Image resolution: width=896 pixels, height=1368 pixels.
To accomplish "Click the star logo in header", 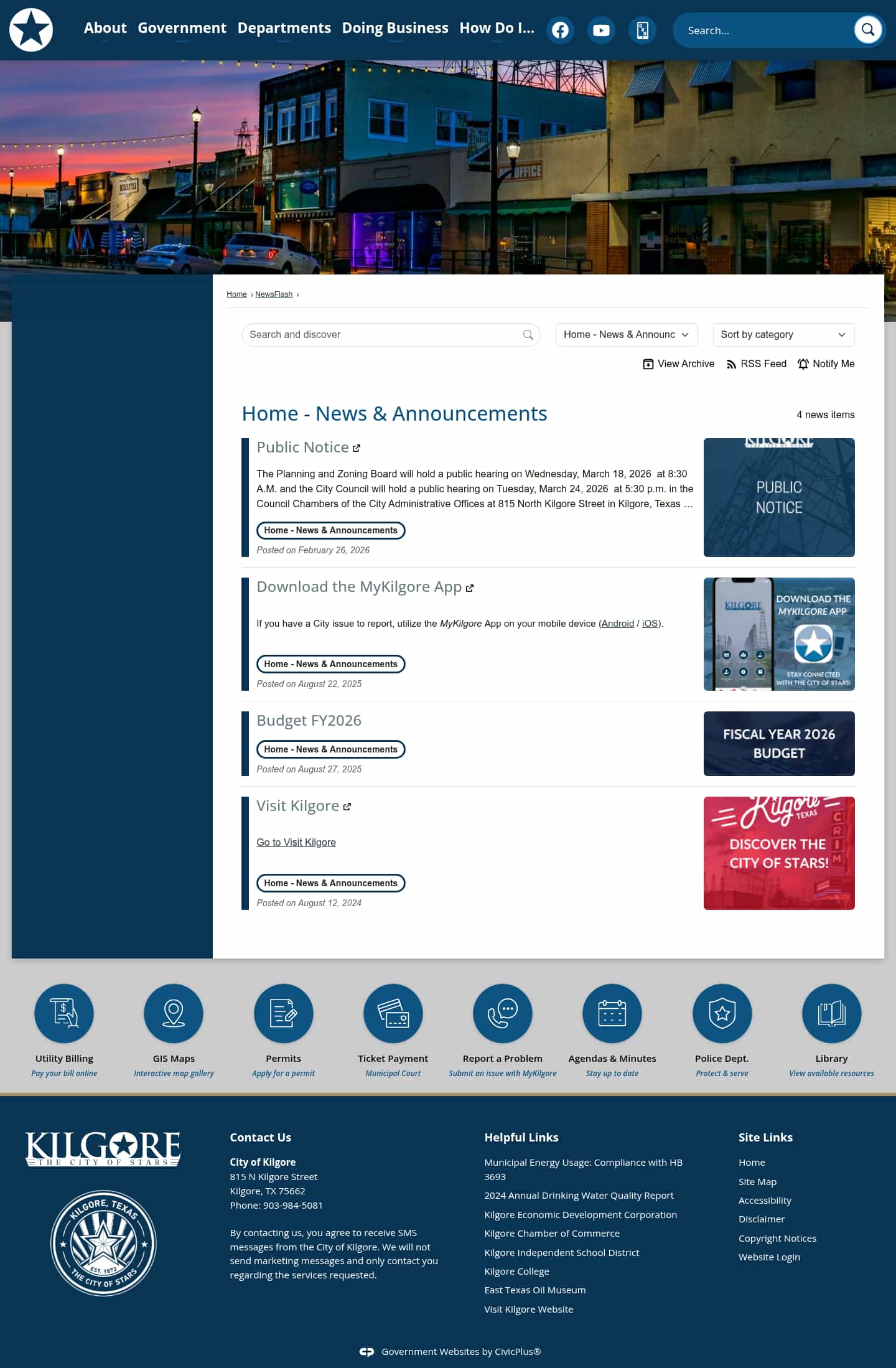I will 31,30.
